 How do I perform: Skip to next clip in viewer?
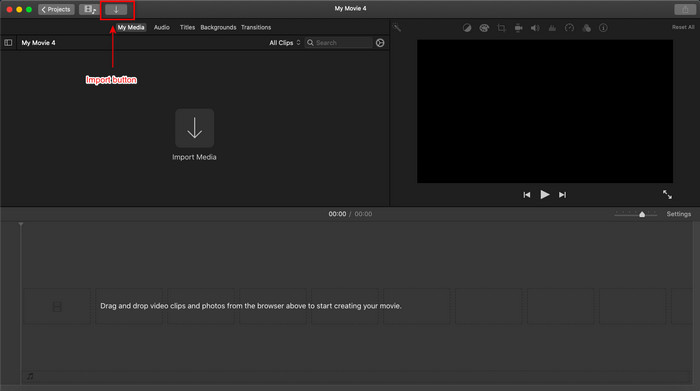[x=562, y=195]
